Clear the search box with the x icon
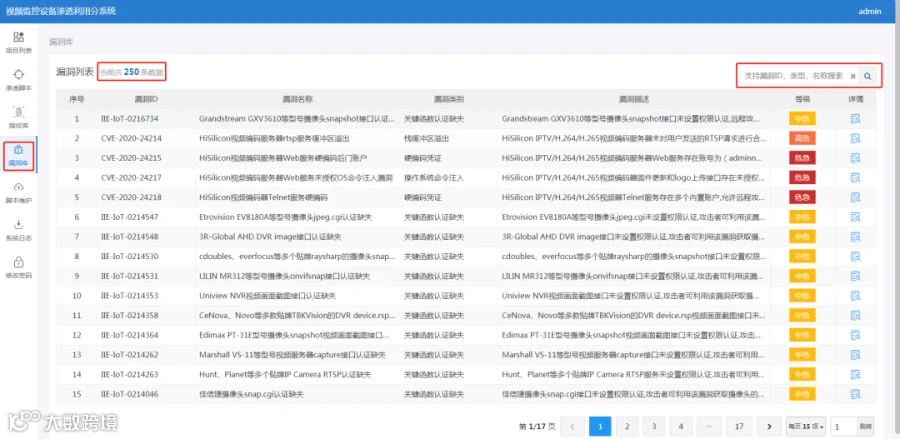 [x=853, y=76]
